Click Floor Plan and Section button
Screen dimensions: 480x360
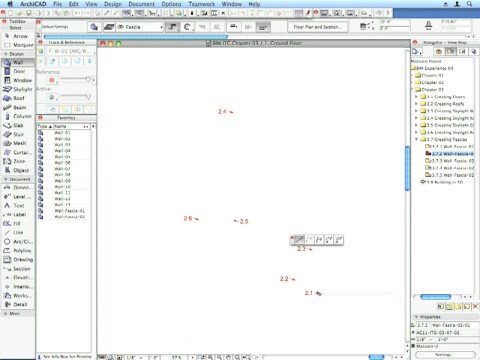coord(318,27)
